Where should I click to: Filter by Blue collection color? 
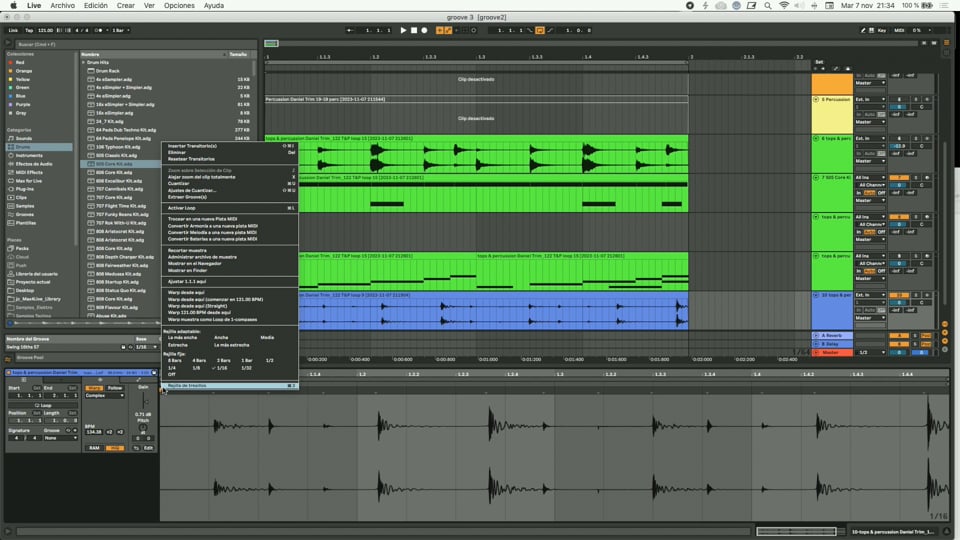[x=18, y=96]
